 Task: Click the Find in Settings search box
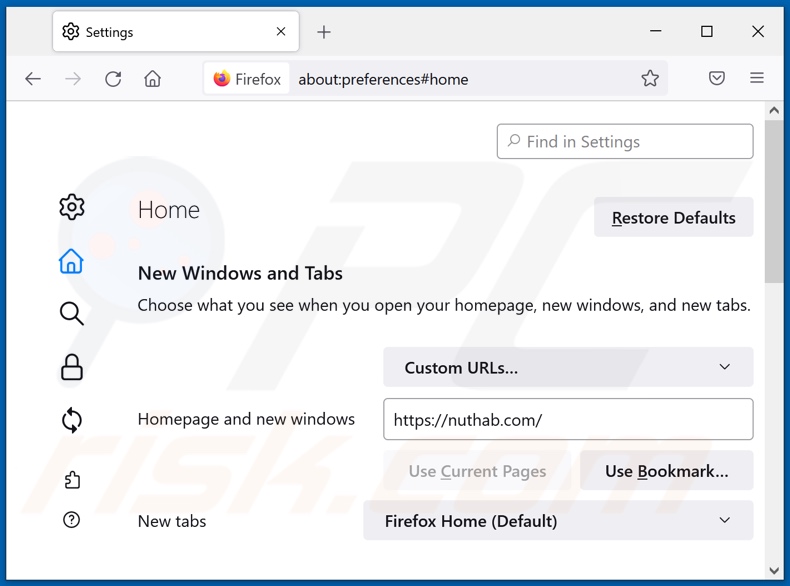pyautogui.click(x=625, y=142)
